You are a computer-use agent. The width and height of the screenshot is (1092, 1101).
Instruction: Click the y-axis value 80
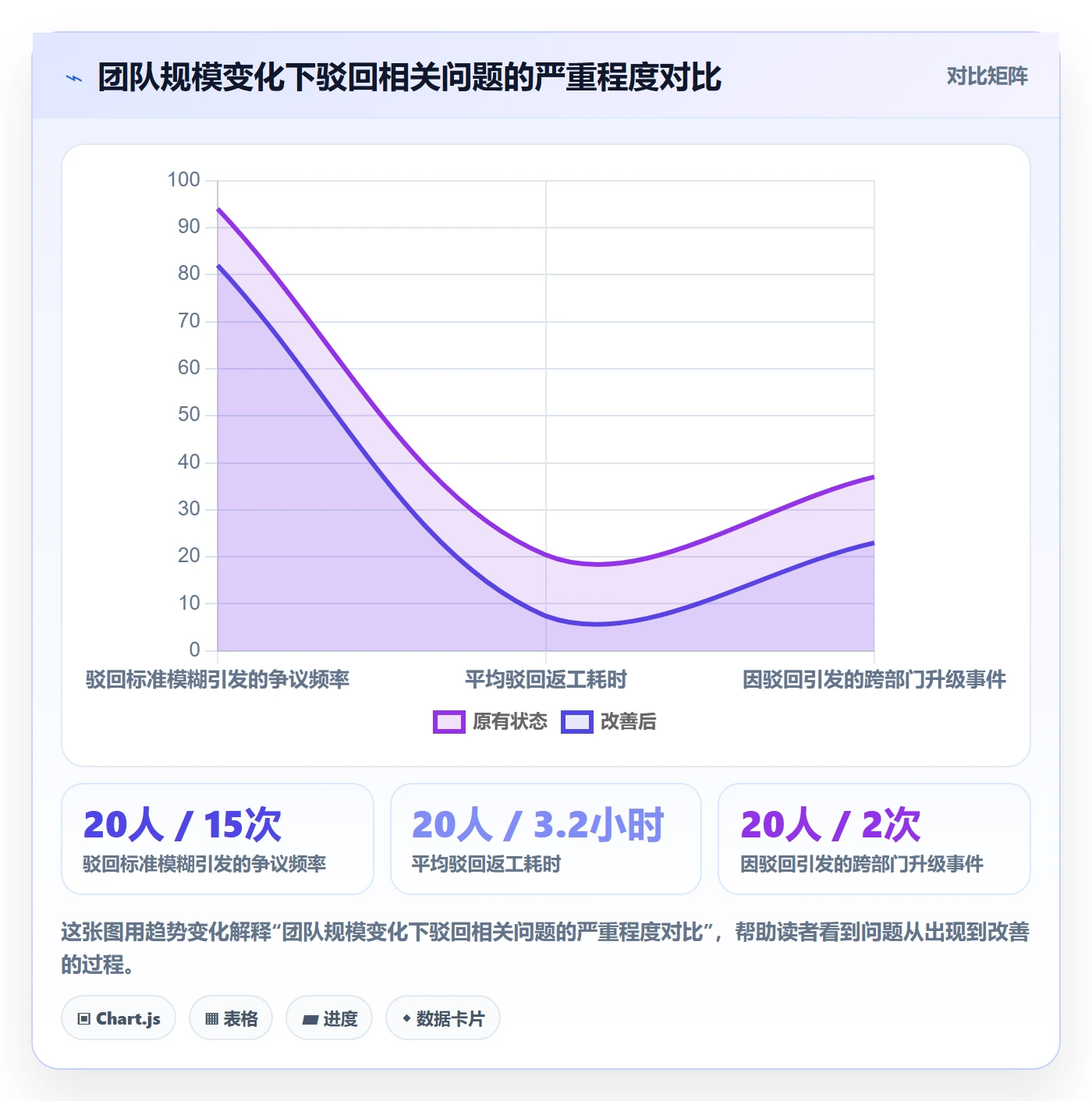[190, 274]
